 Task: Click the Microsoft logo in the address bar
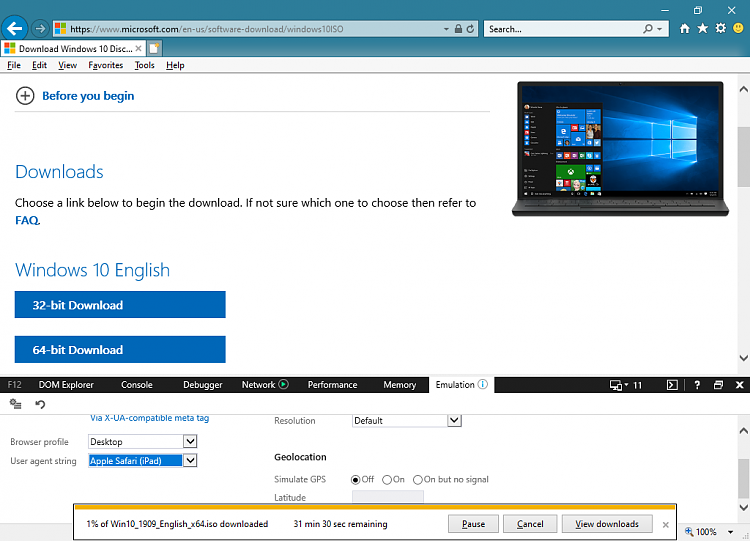60,29
